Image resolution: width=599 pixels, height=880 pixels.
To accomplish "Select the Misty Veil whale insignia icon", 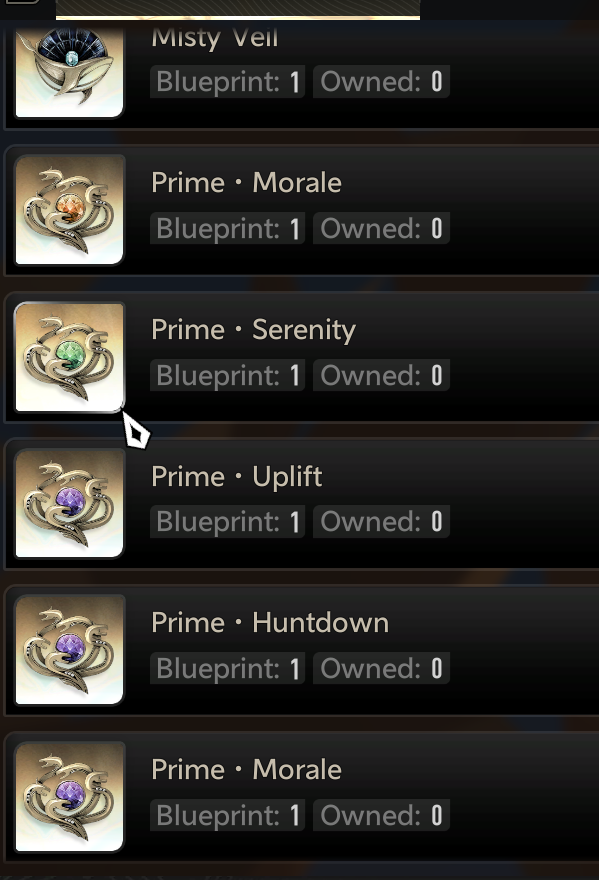I will [69, 72].
